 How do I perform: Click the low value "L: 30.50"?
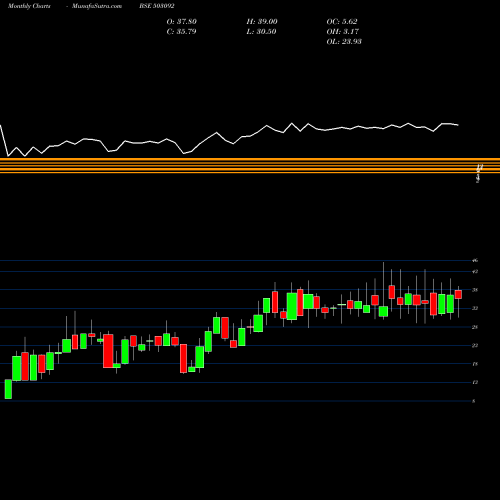pos(261,32)
